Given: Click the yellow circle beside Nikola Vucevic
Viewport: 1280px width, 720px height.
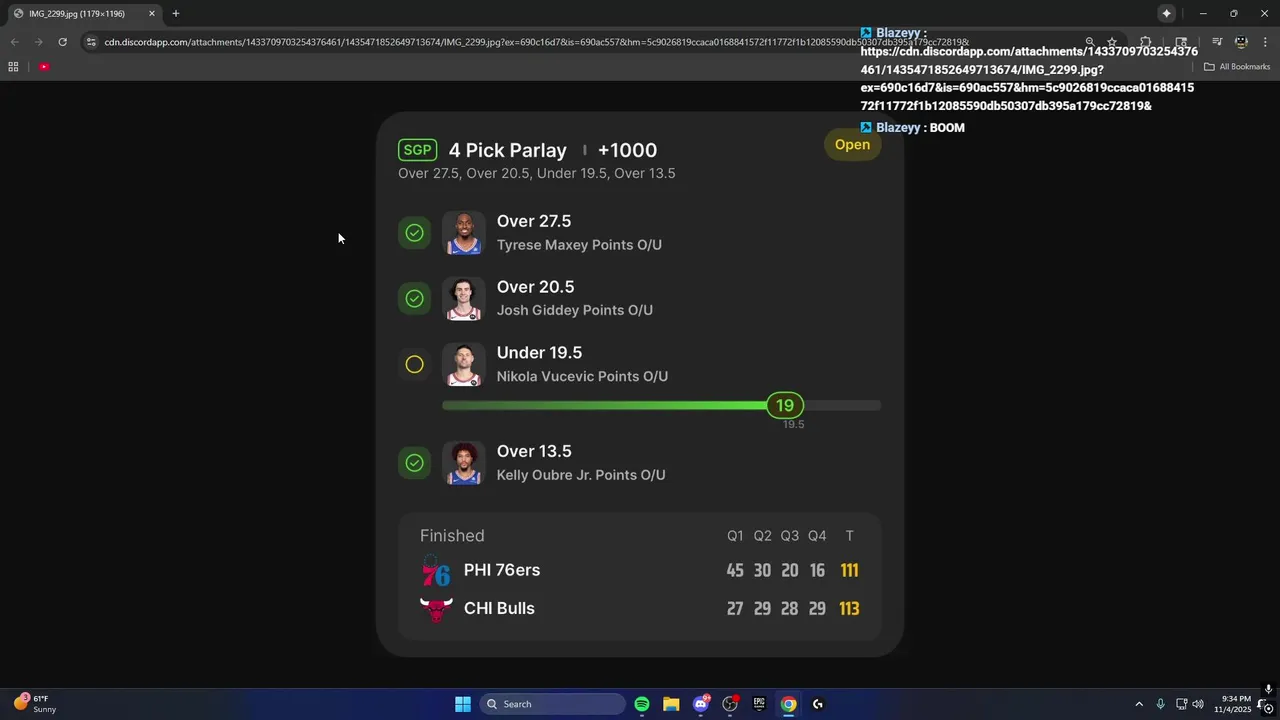Looking at the screenshot, I should (x=414, y=365).
